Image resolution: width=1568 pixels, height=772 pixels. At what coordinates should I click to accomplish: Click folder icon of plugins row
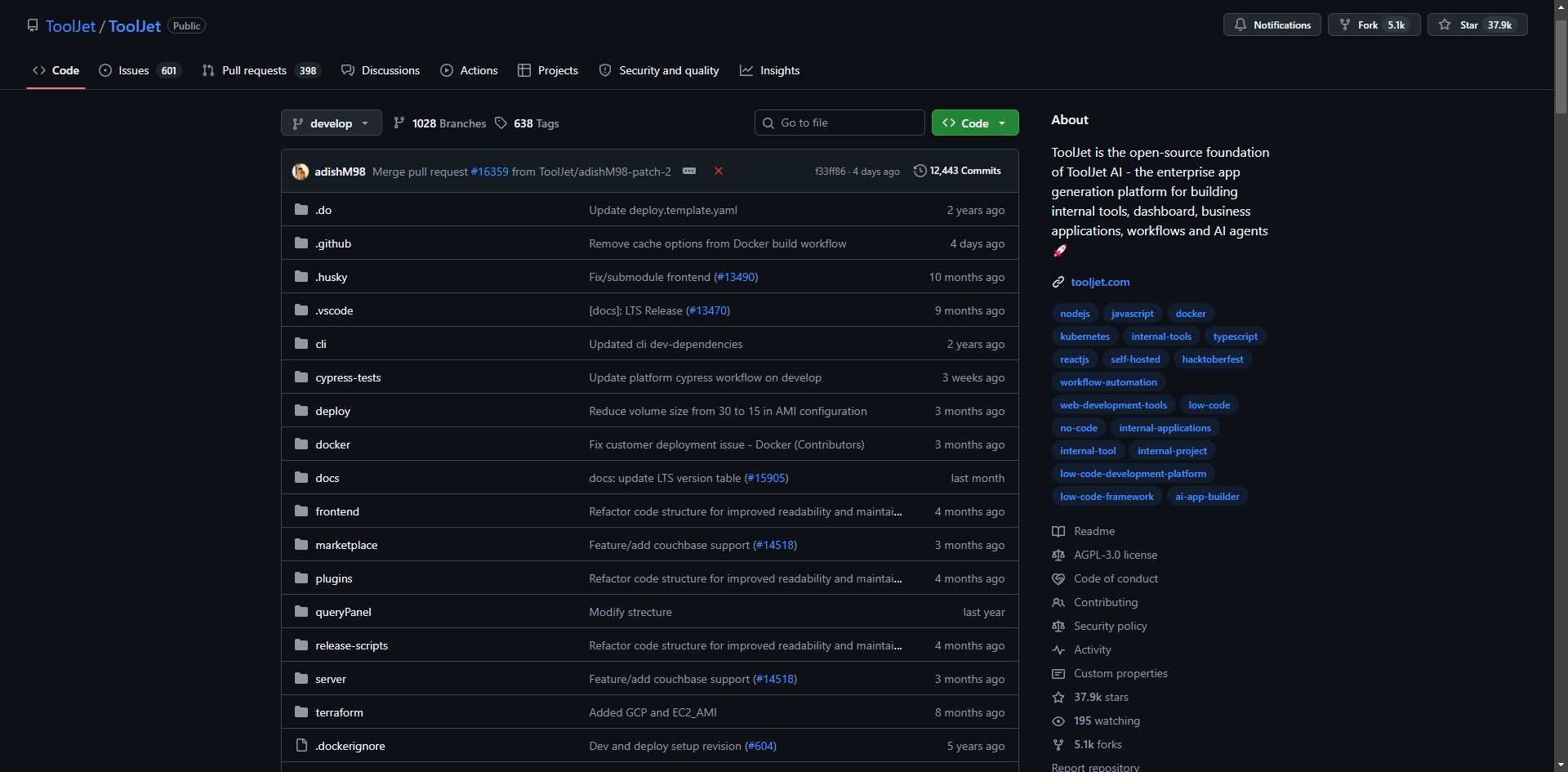[301, 578]
